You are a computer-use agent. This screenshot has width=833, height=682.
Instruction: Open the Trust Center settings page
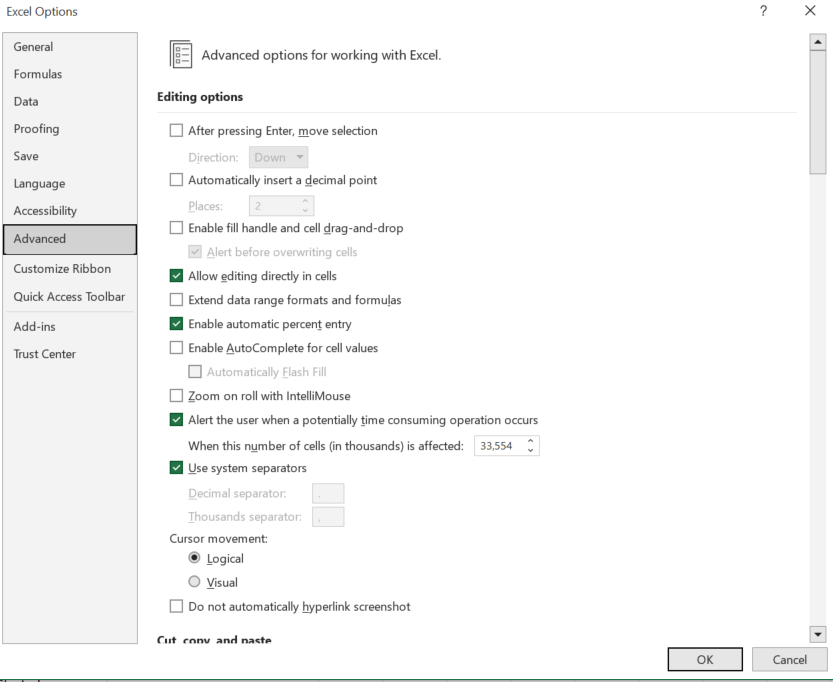coord(44,353)
